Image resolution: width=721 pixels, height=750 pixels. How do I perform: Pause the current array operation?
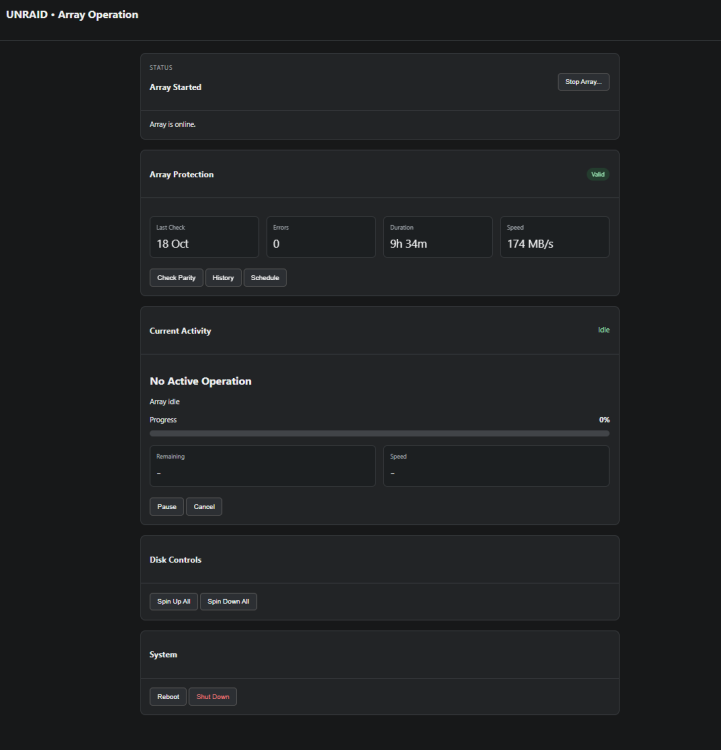coord(166,507)
